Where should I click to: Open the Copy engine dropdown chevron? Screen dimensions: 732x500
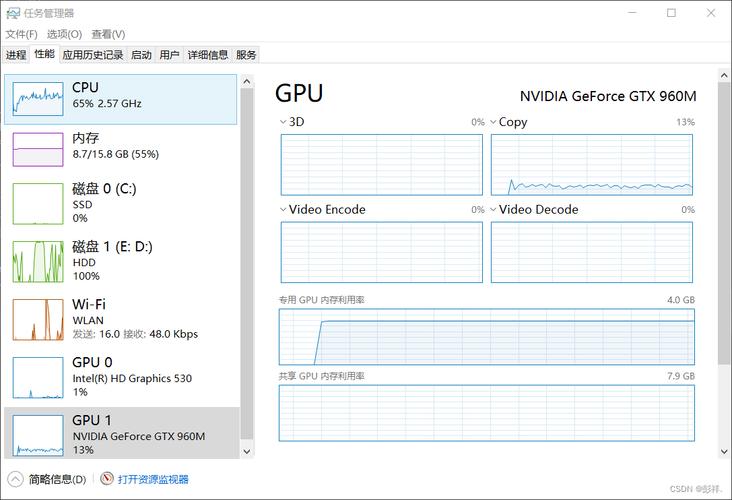pyautogui.click(x=493, y=122)
